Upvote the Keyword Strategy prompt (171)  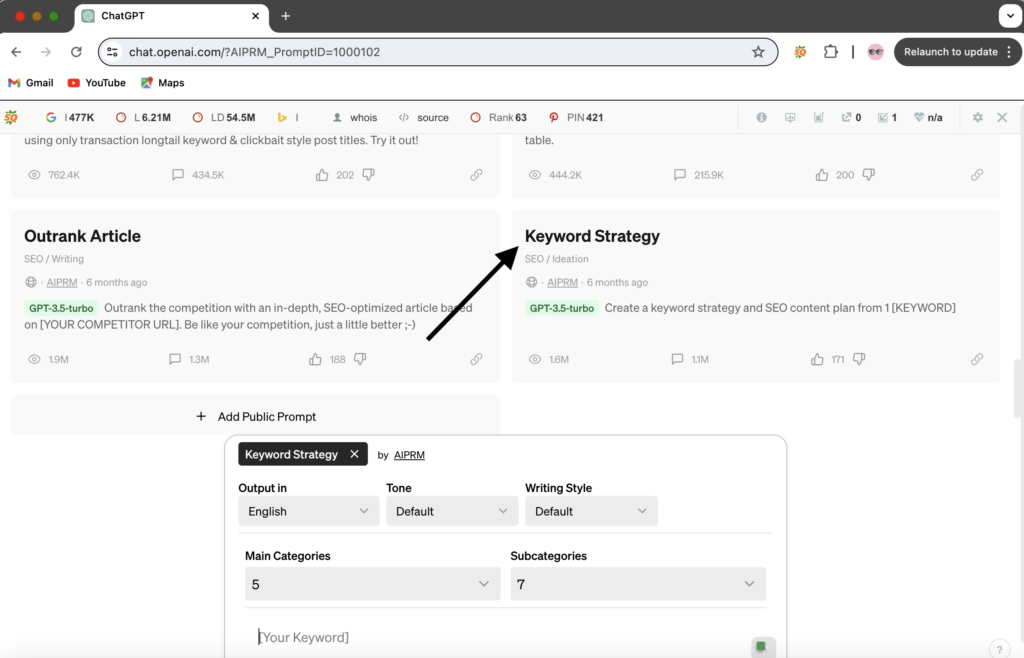[x=817, y=359]
